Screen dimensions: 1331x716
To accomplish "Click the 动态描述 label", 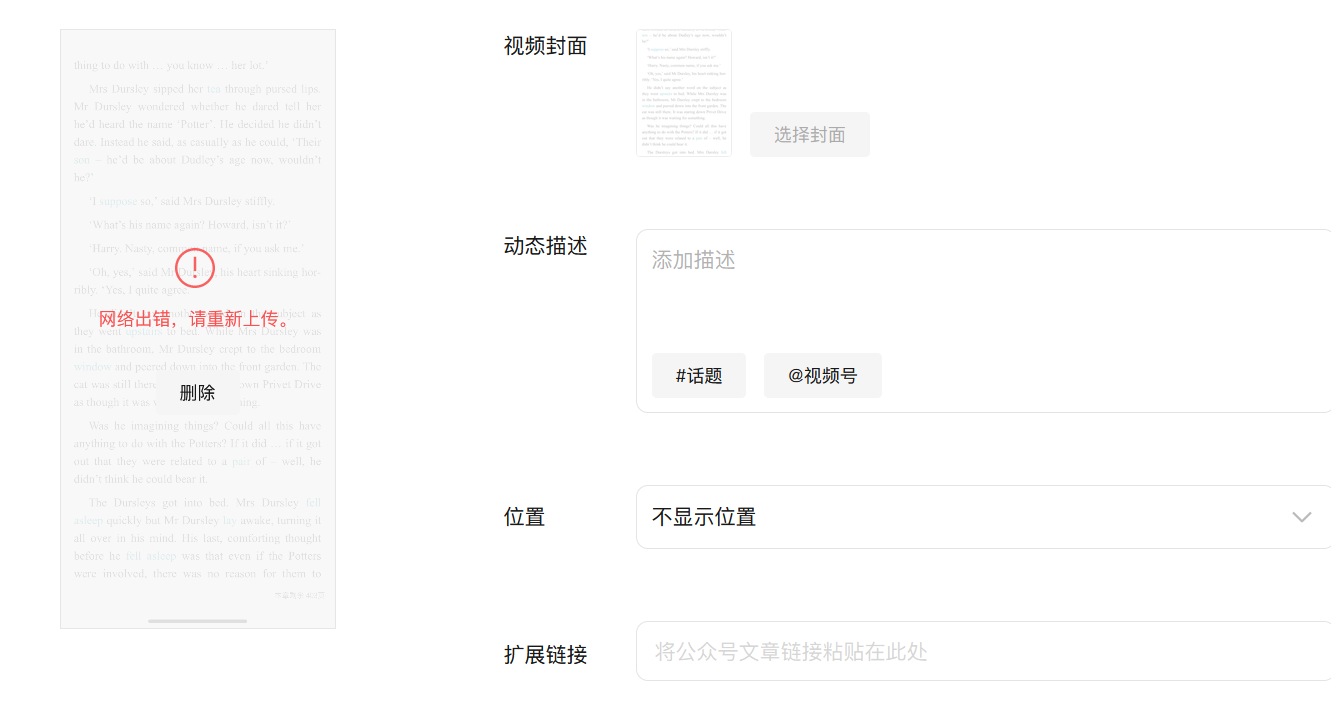I will pyautogui.click(x=545, y=246).
